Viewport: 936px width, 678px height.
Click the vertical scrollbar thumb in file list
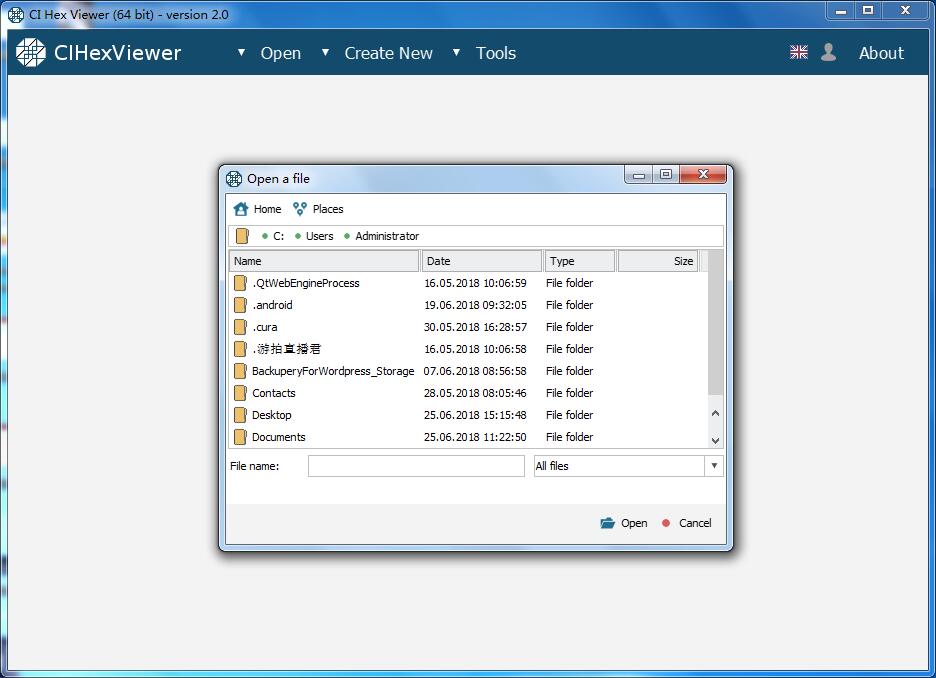(715, 322)
